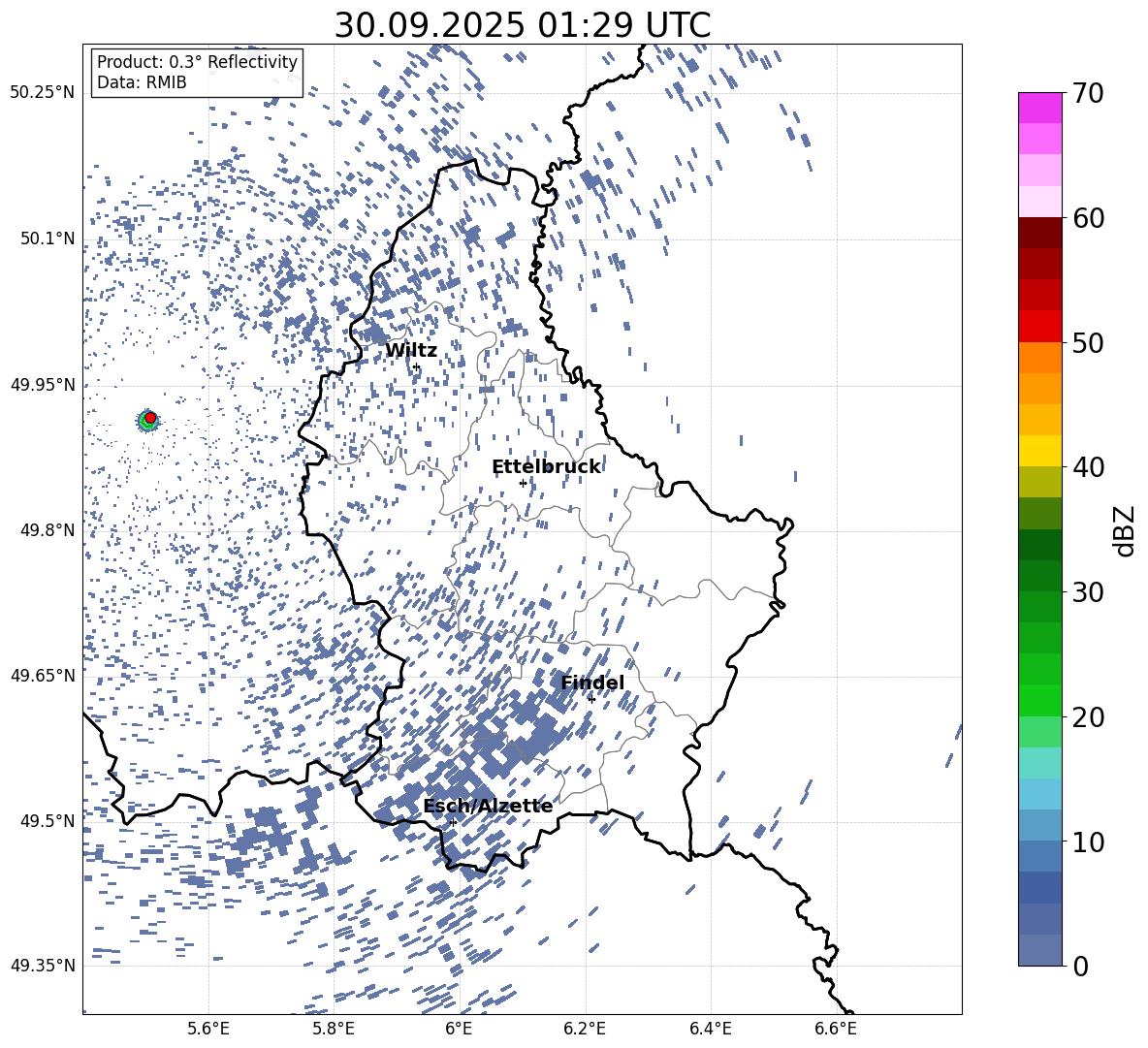The height and width of the screenshot is (1048, 1148).
Task: Click the Product 0.3° Reflectivity text
Action: [197, 62]
